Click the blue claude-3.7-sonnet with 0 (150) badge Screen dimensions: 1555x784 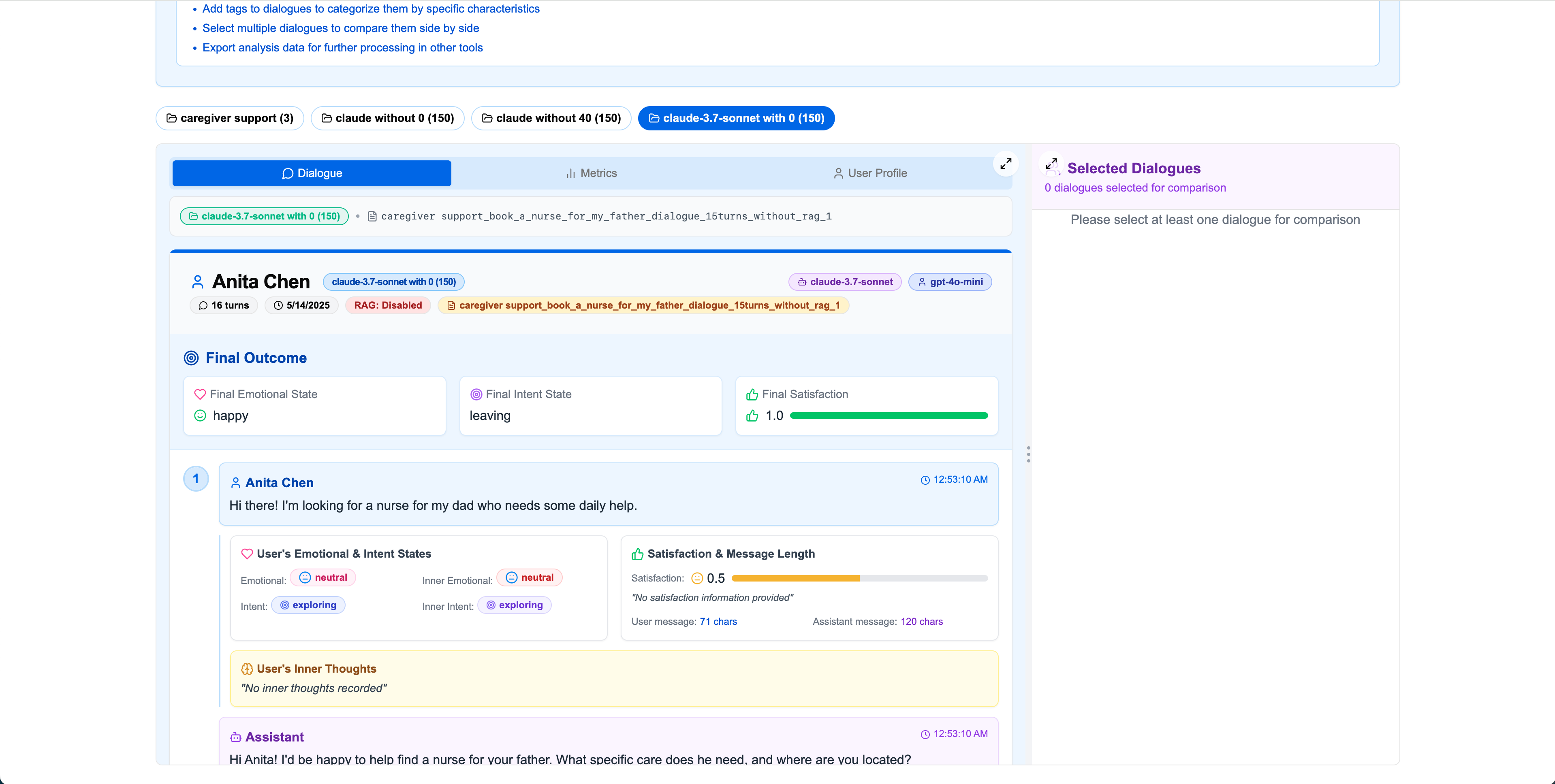point(393,282)
